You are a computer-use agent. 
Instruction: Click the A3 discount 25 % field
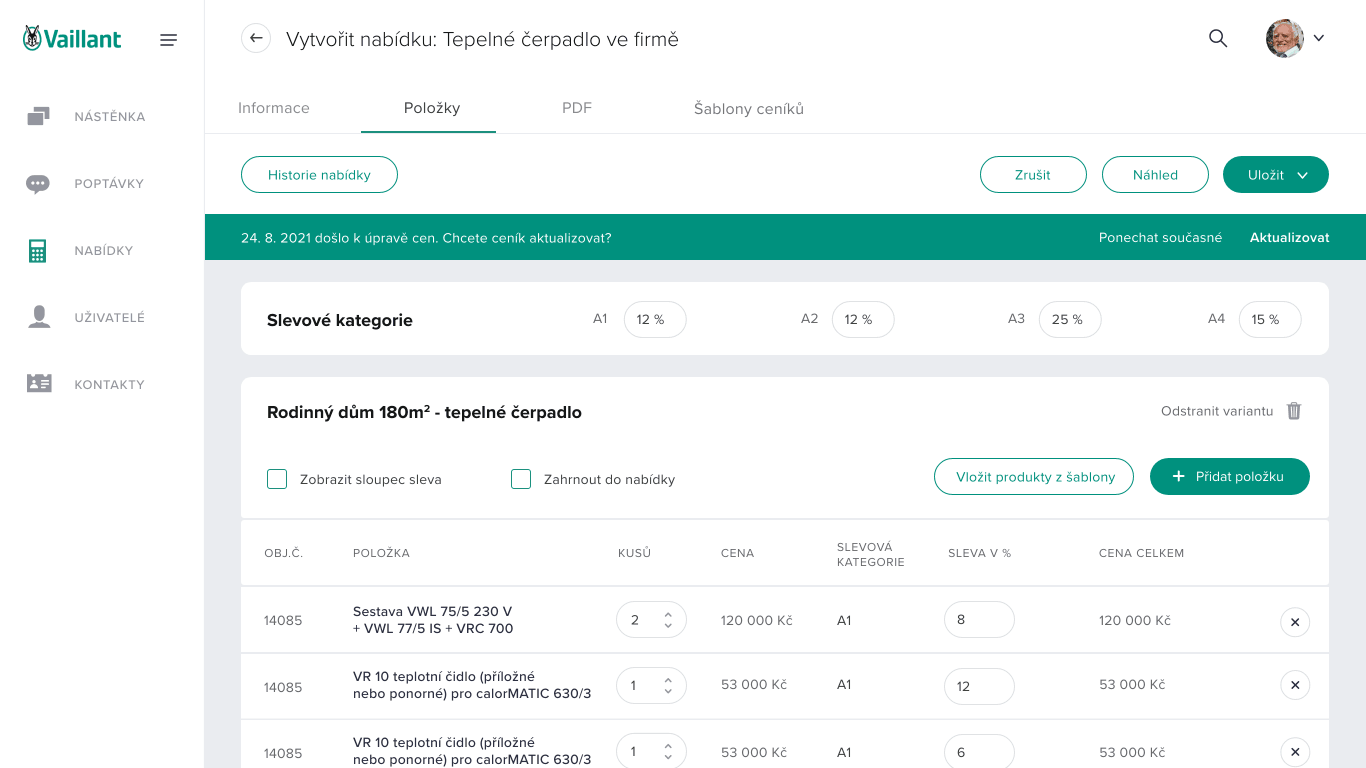coord(1069,320)
